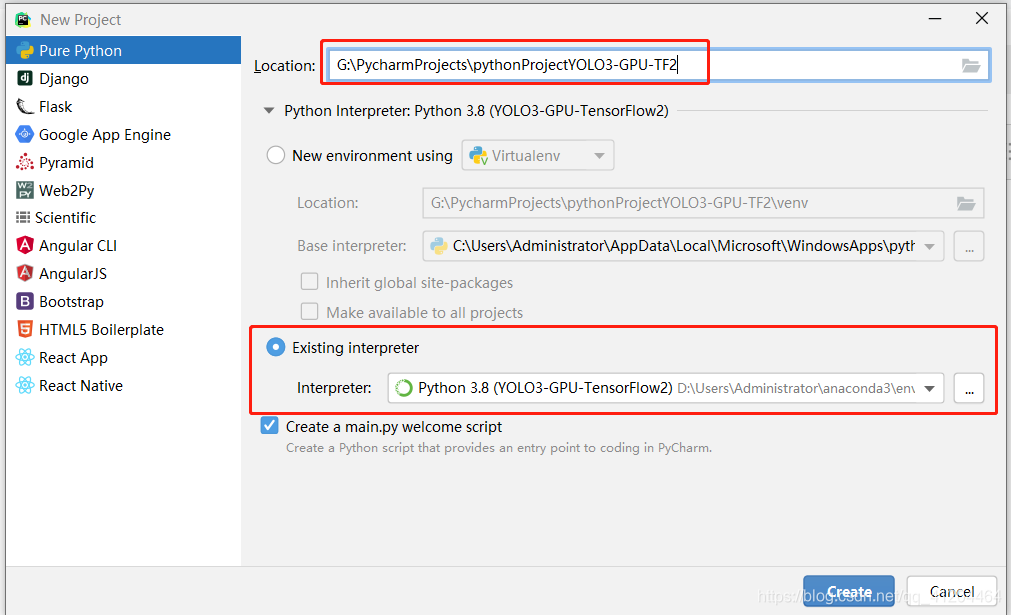Pick Flask from project types
1011x615 pixels.
coord(123,106)
